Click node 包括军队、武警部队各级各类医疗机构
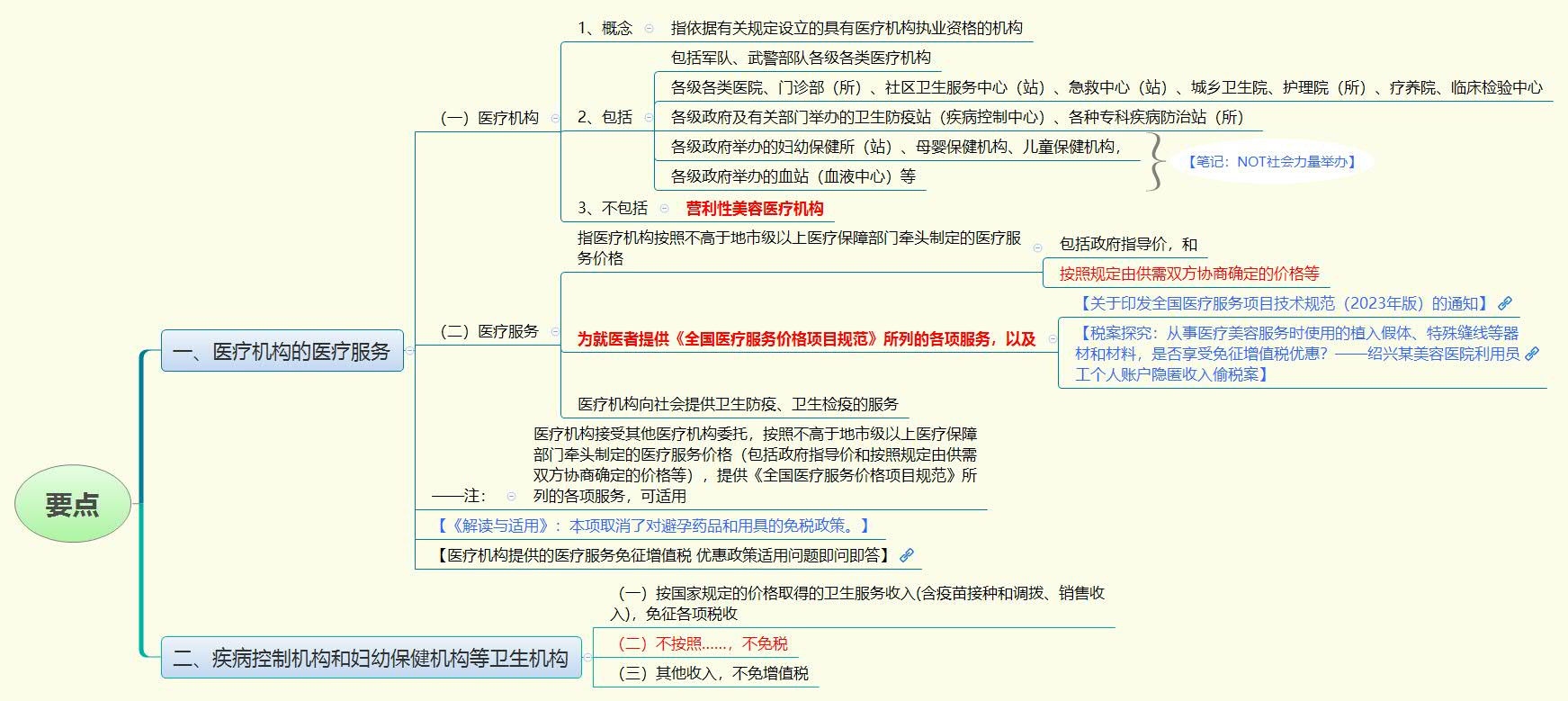Viewport: 1568px width, 701px height. [x=801, y=58]
